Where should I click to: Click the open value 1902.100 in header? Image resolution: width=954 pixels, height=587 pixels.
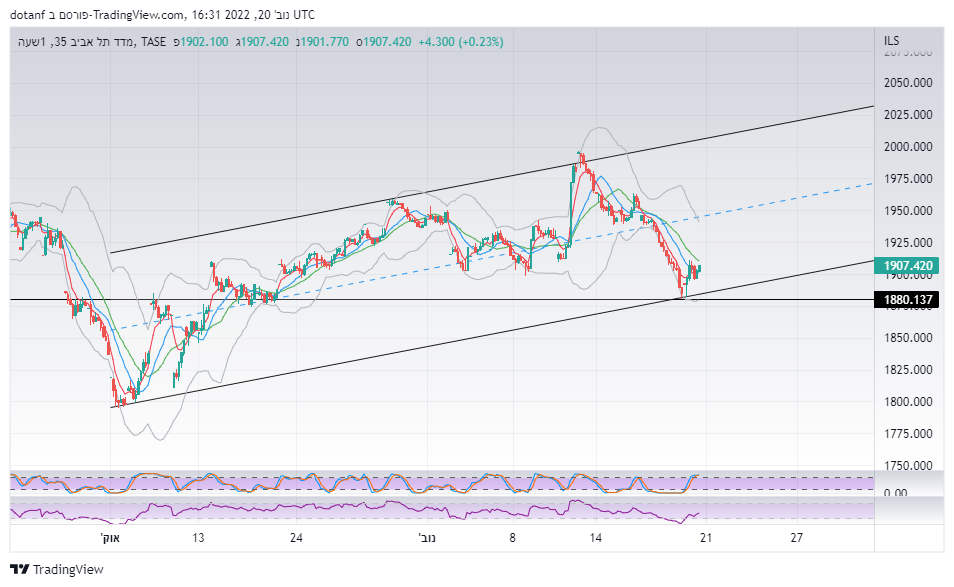coord(204,41)
